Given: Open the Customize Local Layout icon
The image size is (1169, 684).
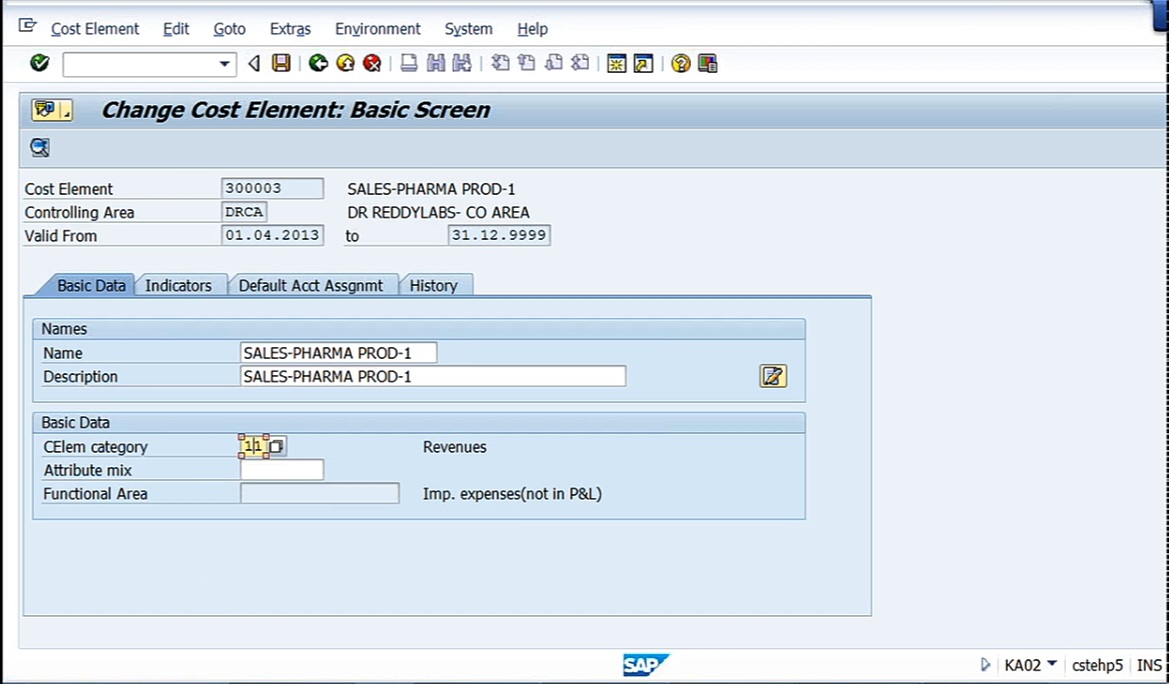Looking at the screenshot, I should pyautogui.click(x=708, y=63).
